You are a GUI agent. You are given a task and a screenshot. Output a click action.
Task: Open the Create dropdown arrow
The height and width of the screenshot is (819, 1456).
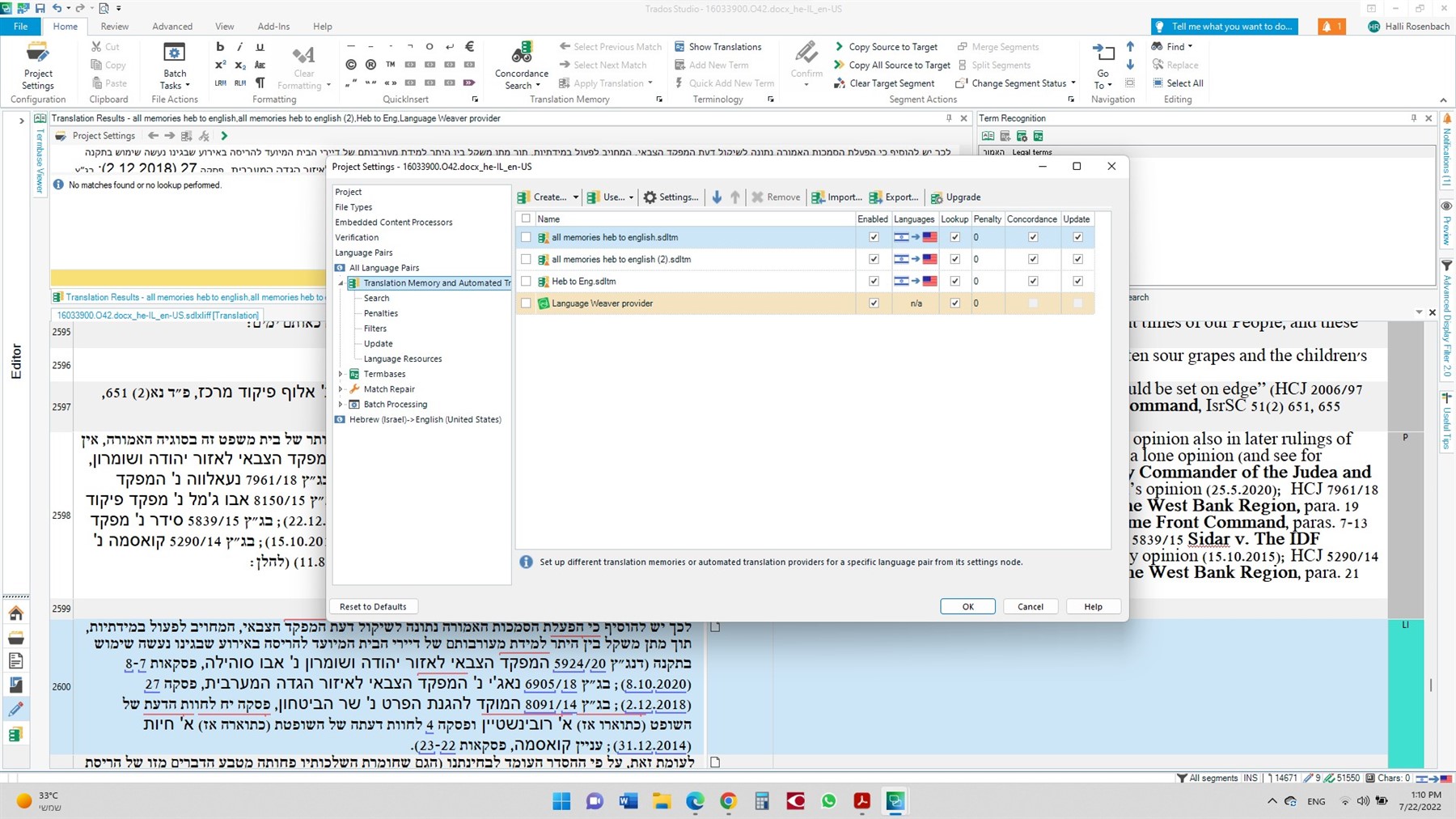pos(575,197)
